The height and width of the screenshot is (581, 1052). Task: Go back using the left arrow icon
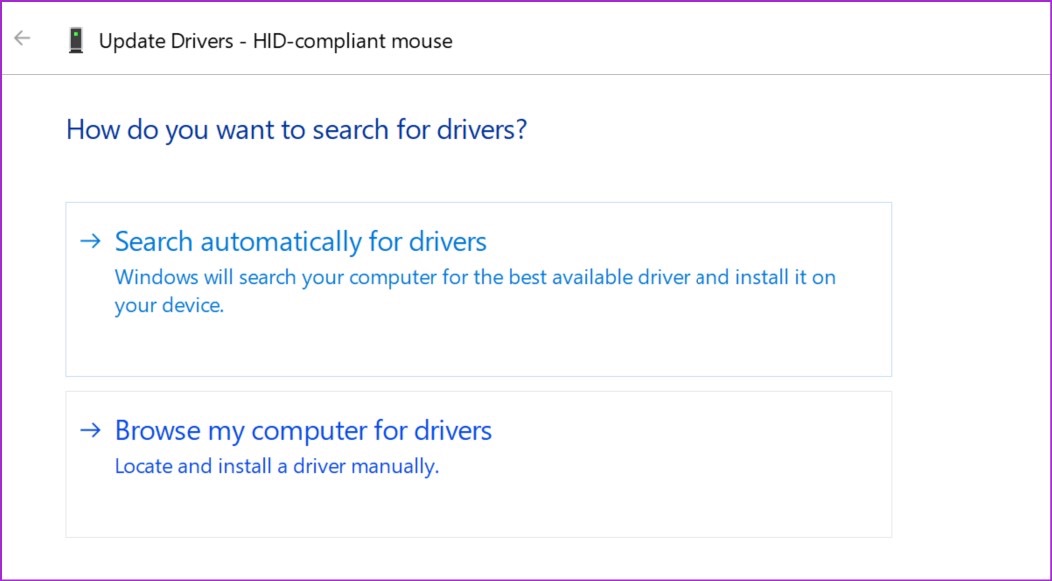(x=22, y=38)
